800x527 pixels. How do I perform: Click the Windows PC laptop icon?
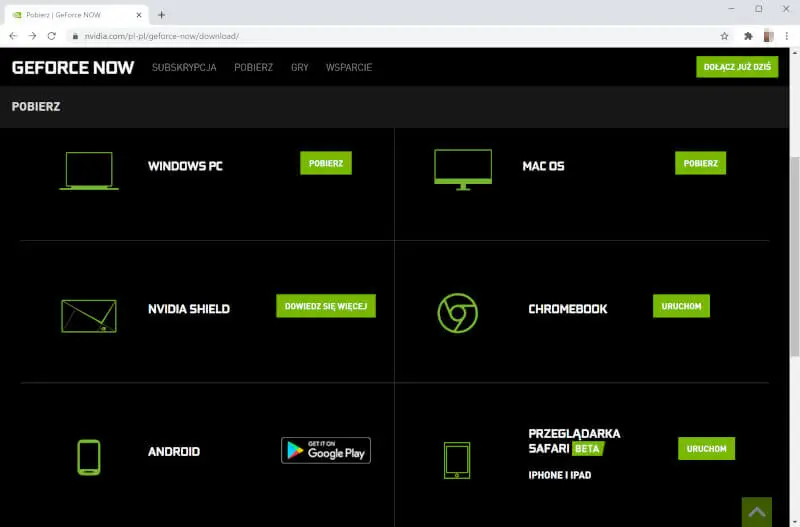tap(89, 171)
